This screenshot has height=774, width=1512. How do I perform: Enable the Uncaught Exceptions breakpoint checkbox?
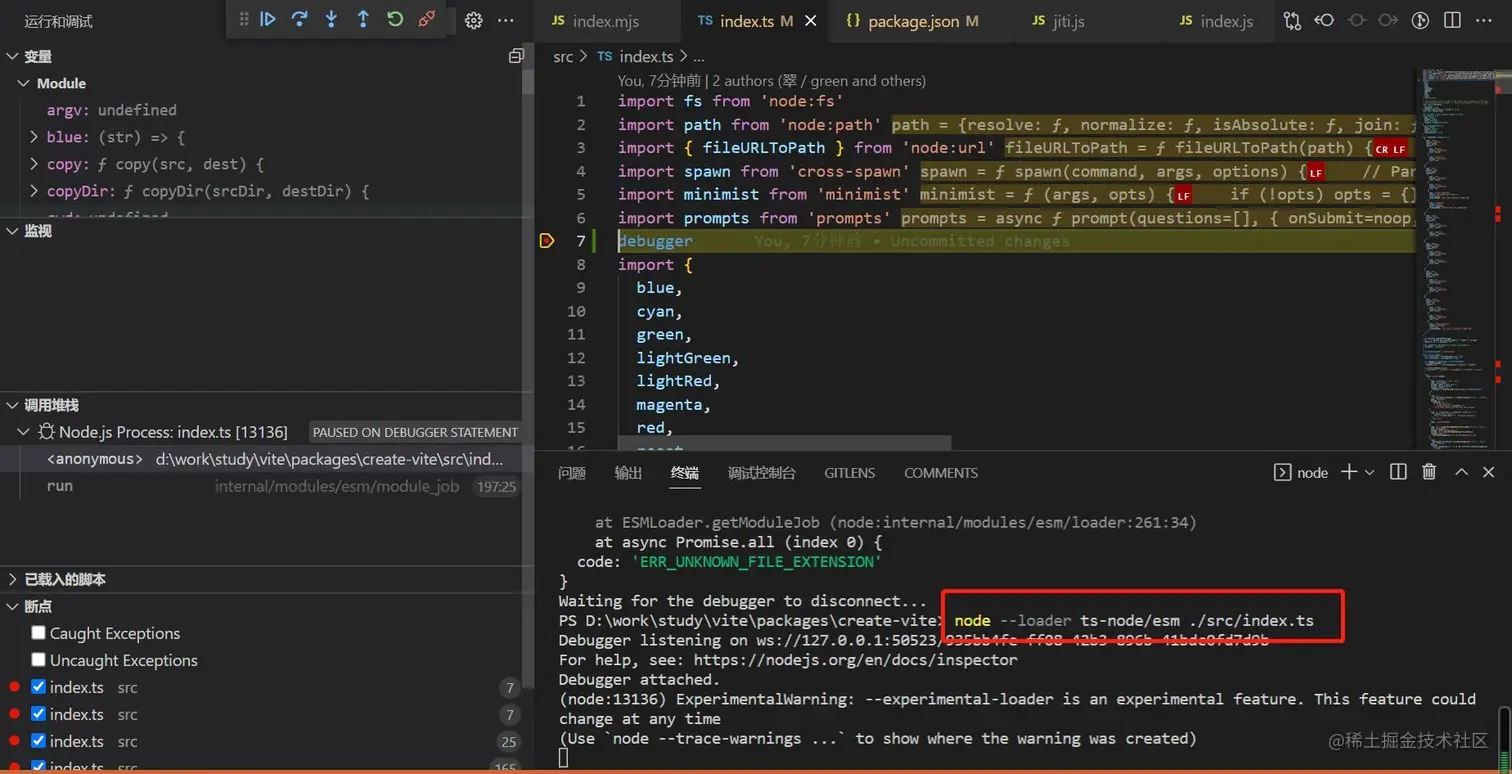38,660
